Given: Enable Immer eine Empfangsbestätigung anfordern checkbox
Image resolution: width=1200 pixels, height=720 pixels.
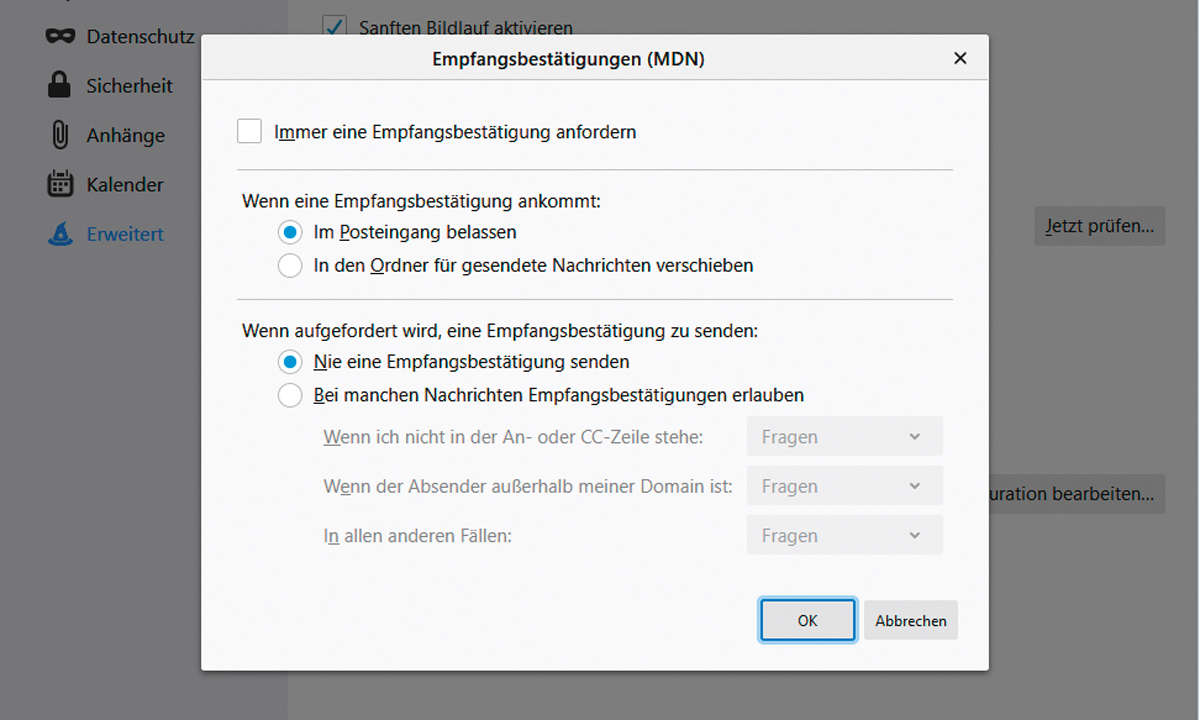Looking at the screenshot, I should [x=249, y=131].
